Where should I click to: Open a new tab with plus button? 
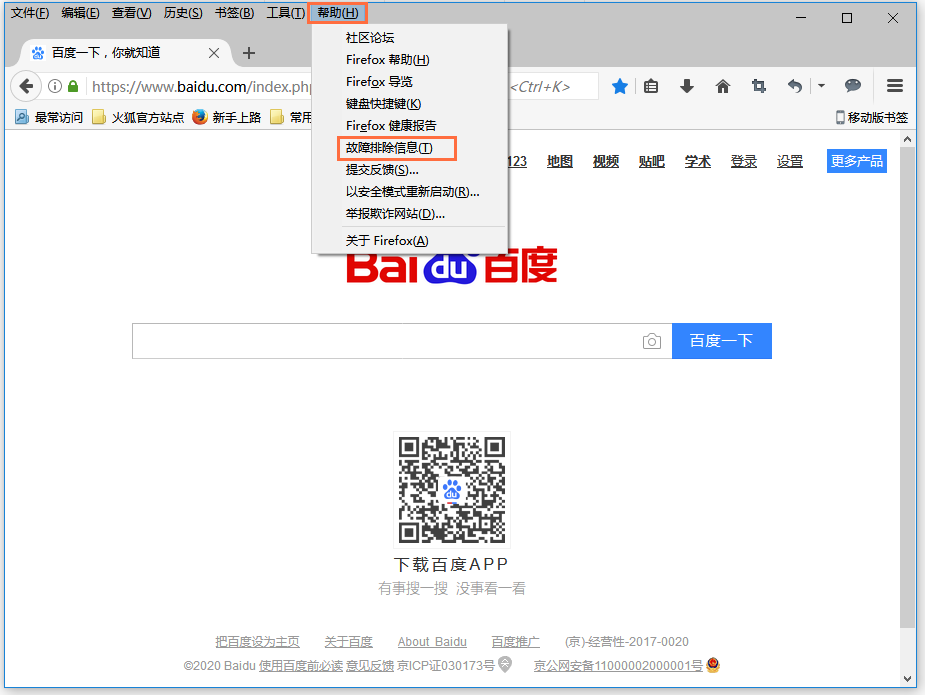pyautogui.click(x=249, y=53)
